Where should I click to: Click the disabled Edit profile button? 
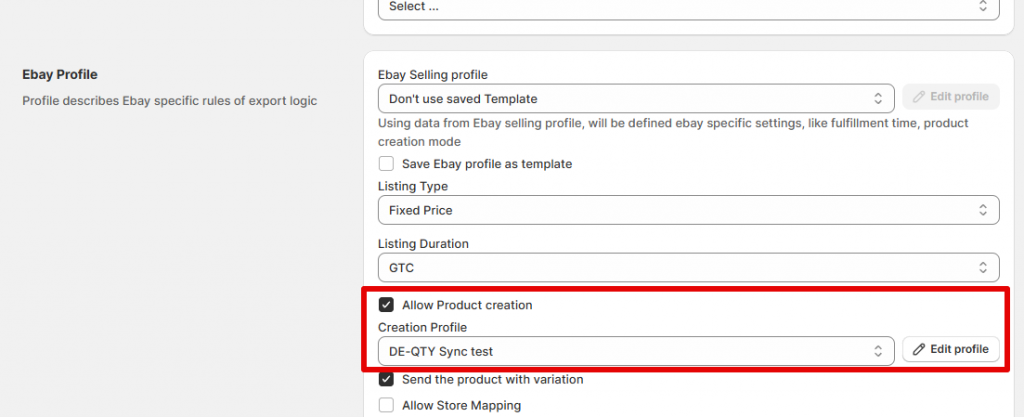click(x=951, y=97)
